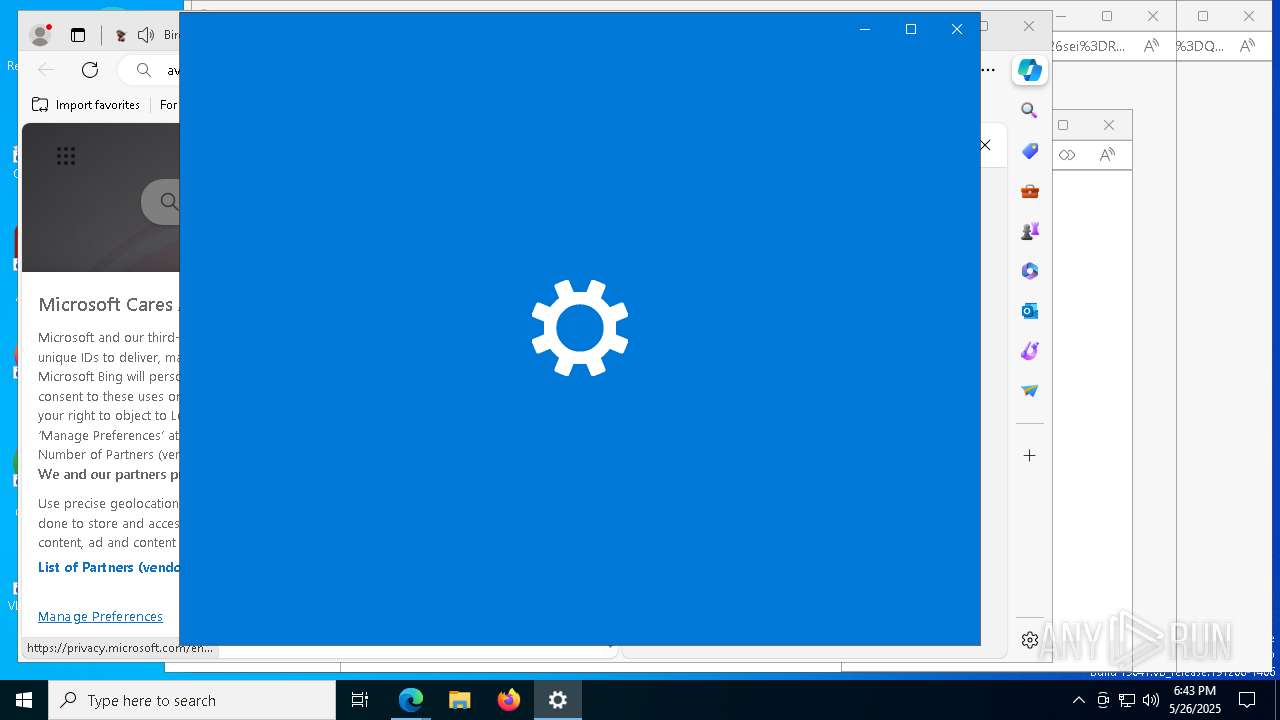Open Games chess icon in sidebar
This screenshot has width=1280, height=720.
[1029, 231]
